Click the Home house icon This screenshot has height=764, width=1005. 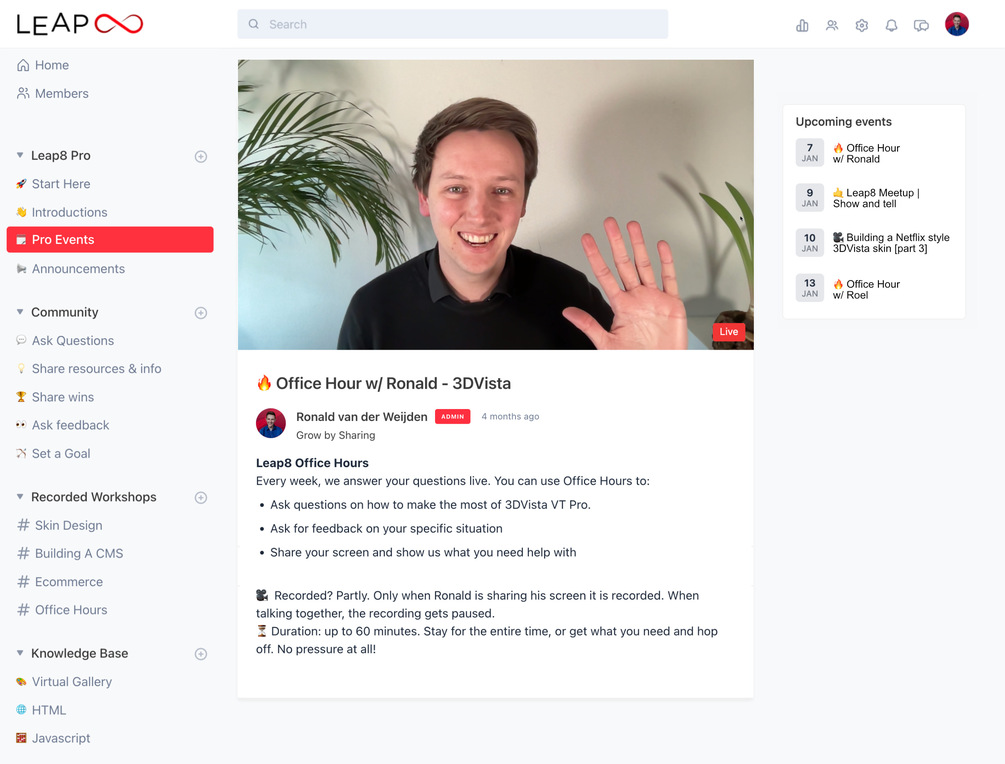click(x=23, y=65)
